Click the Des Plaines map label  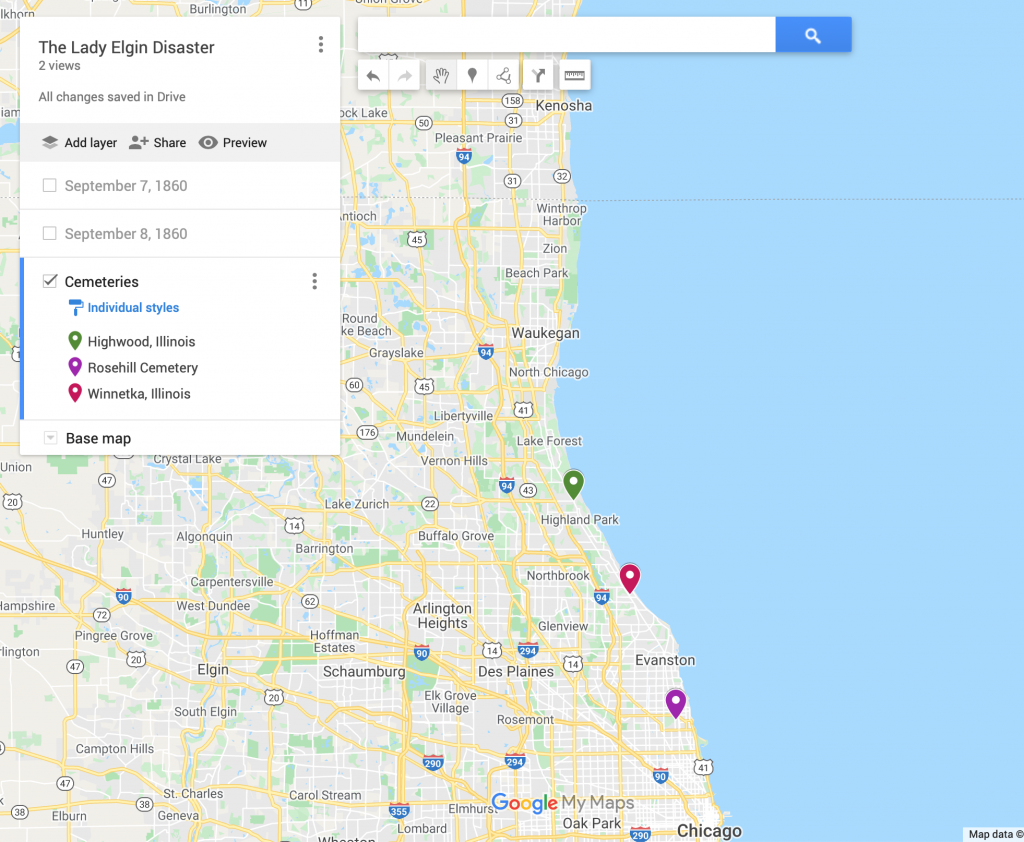tap(516, 672)
